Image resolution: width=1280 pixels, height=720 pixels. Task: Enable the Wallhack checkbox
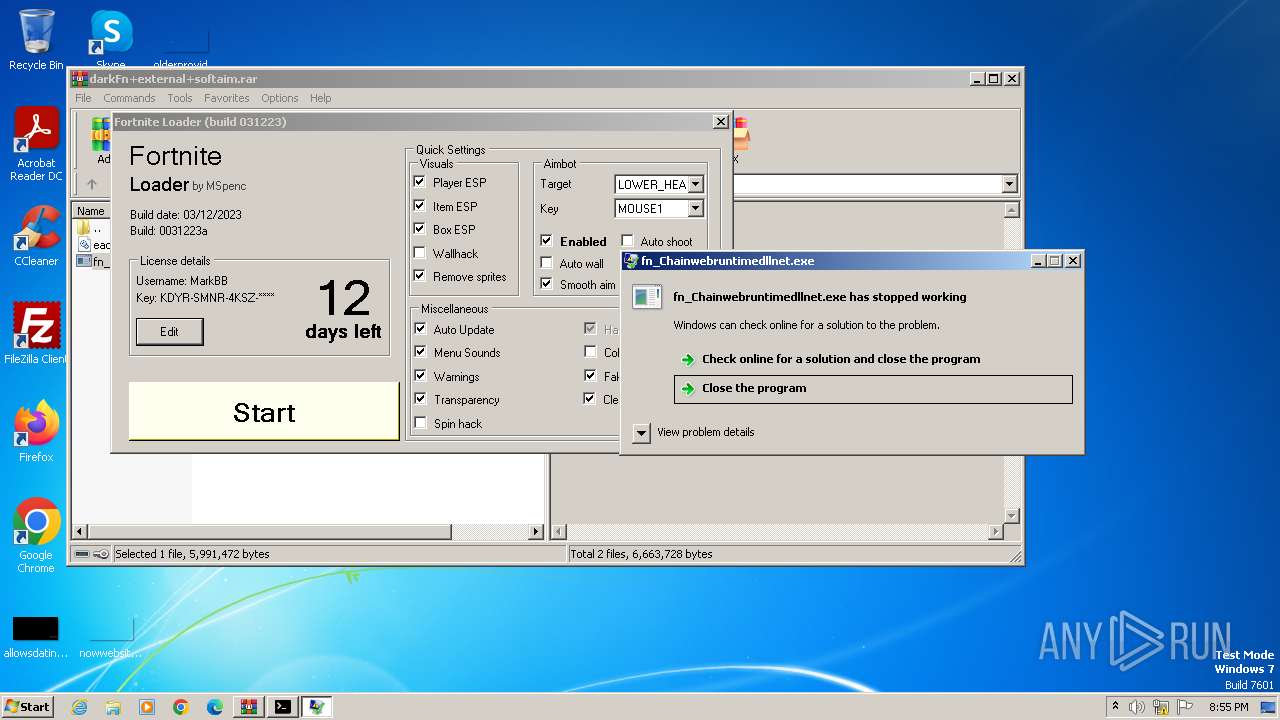(419, 253)
